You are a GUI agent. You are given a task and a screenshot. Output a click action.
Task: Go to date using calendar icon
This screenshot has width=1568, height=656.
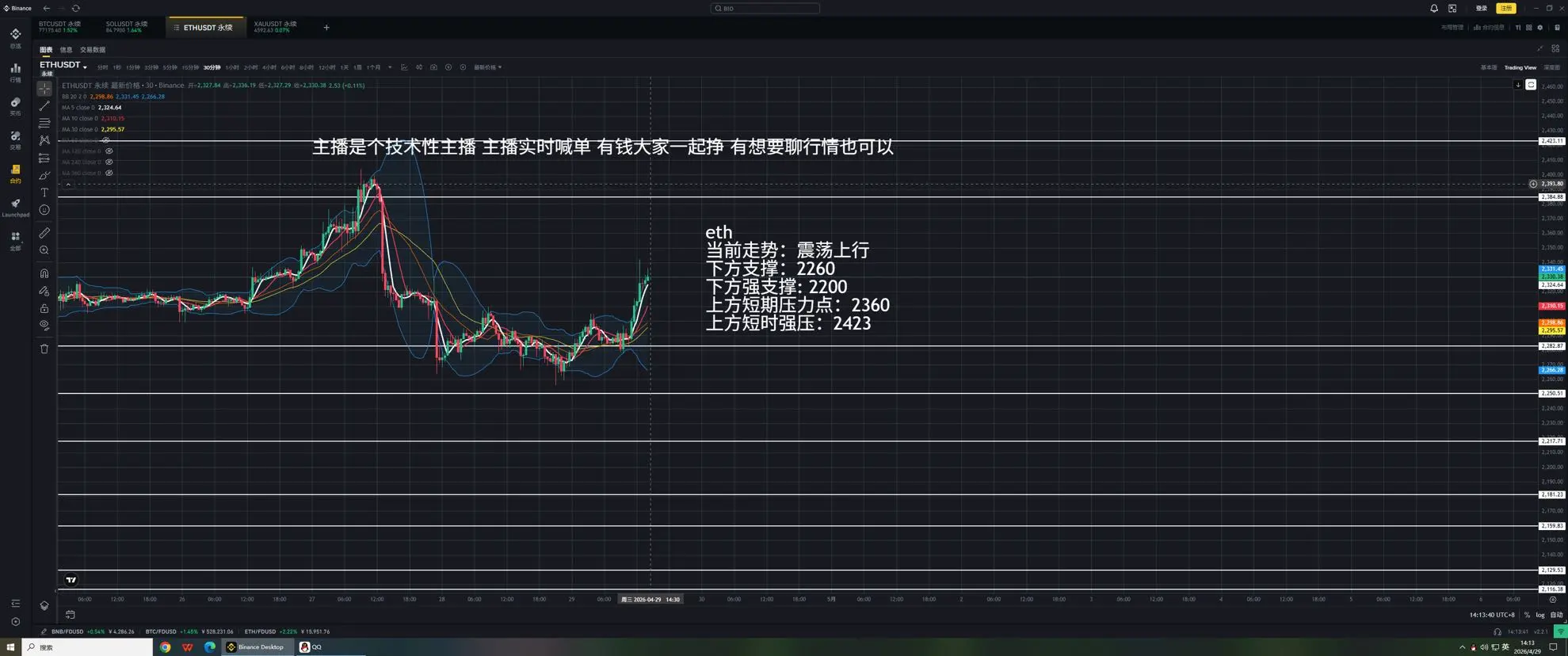[71, 615]
